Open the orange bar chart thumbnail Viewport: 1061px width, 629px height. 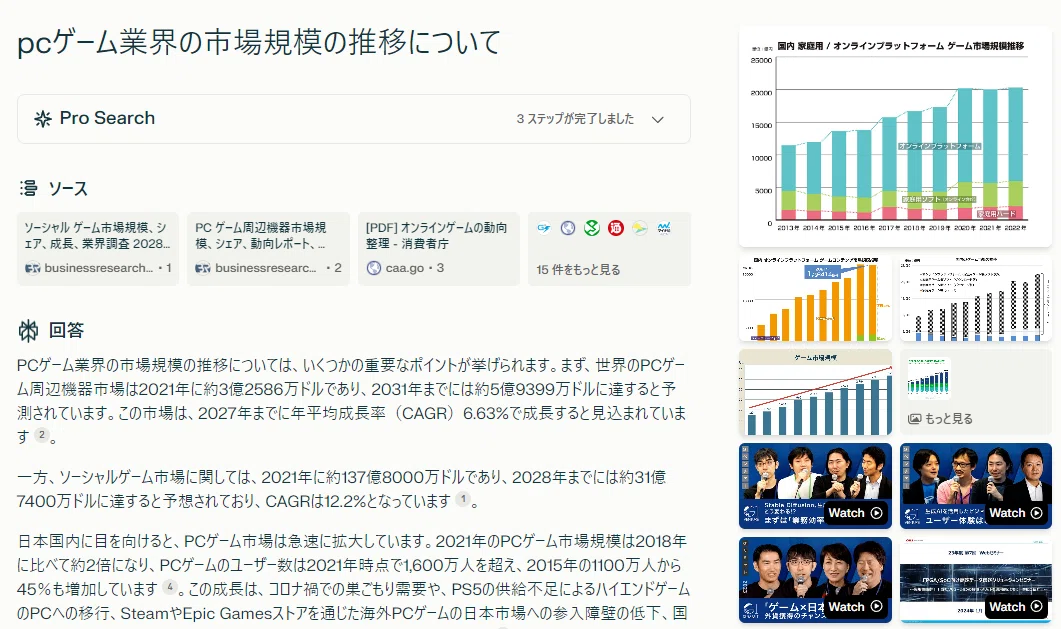[x=815, y=298]
